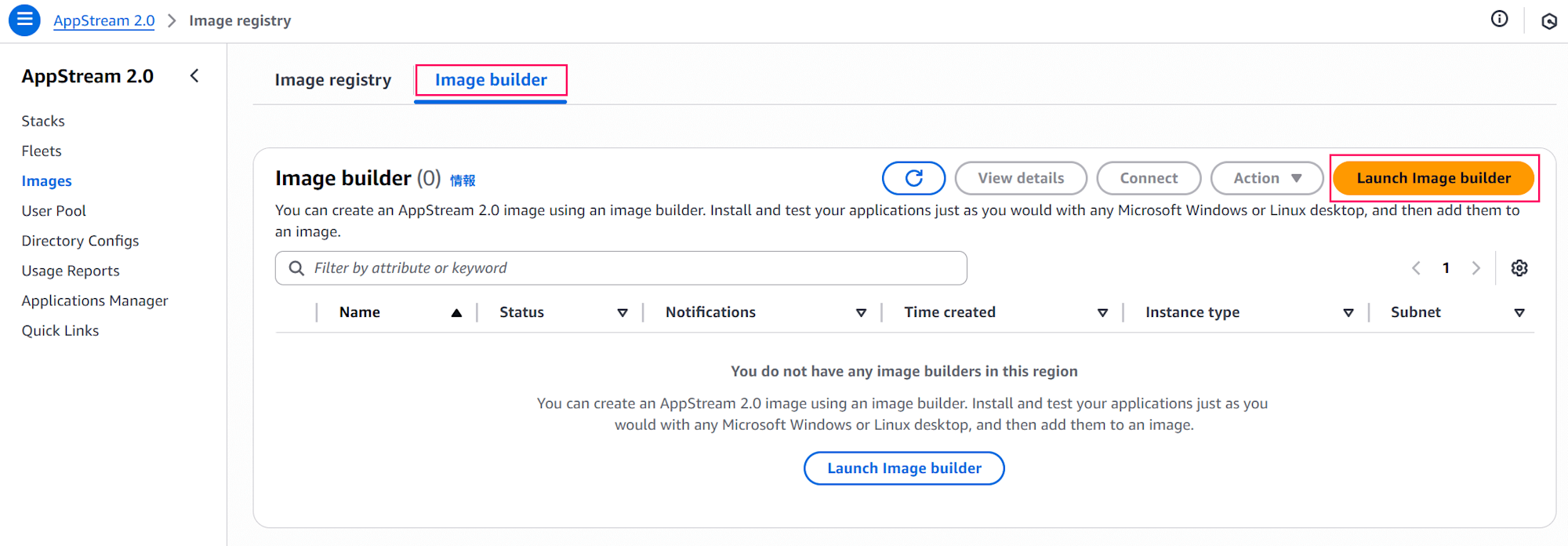Open Quick Links in the sidebar
This screenshot has height=546, width=1568.
60,330
